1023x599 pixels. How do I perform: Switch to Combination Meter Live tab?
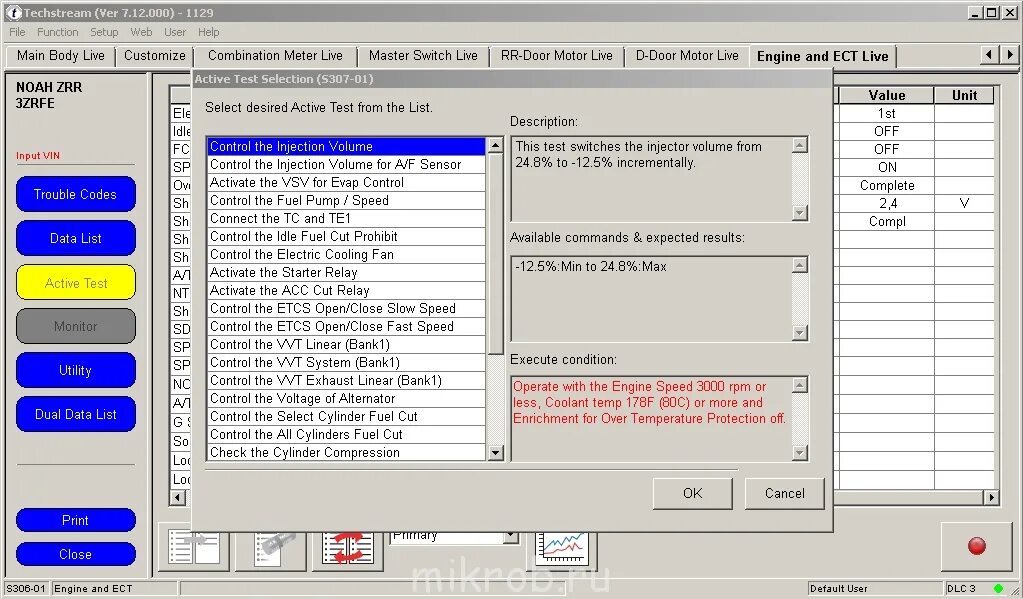coord(275,56)
